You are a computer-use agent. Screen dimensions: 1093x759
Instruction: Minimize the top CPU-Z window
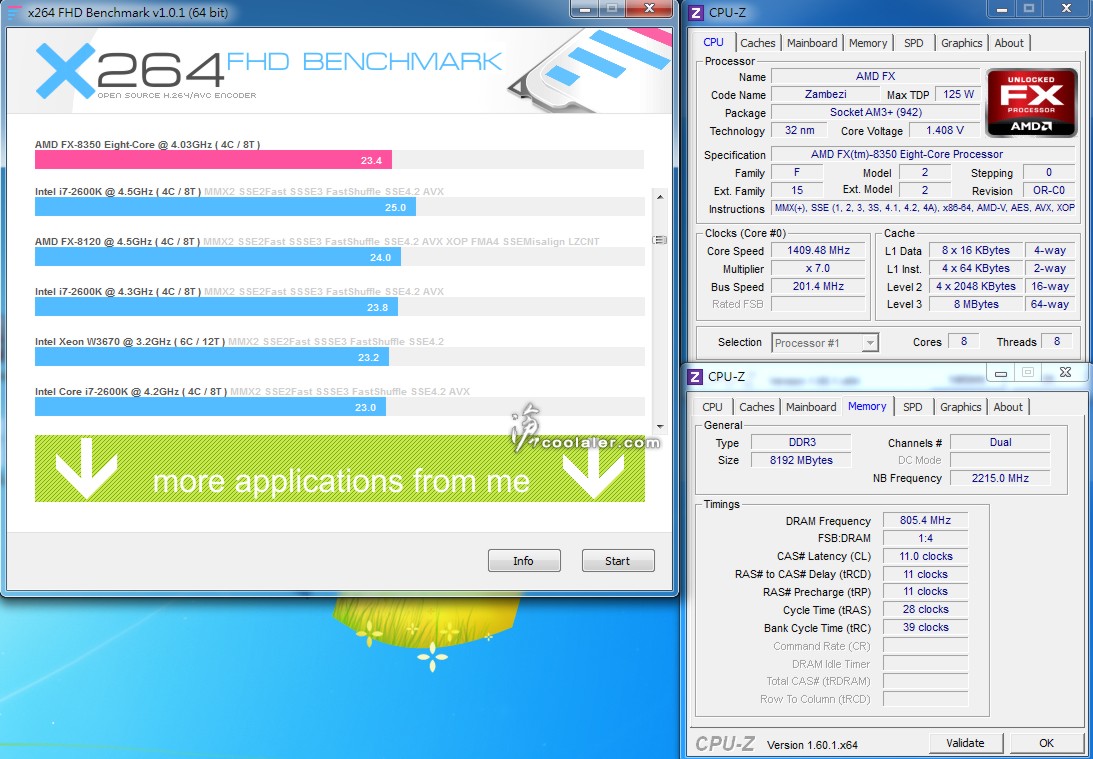click(1000, 9)
